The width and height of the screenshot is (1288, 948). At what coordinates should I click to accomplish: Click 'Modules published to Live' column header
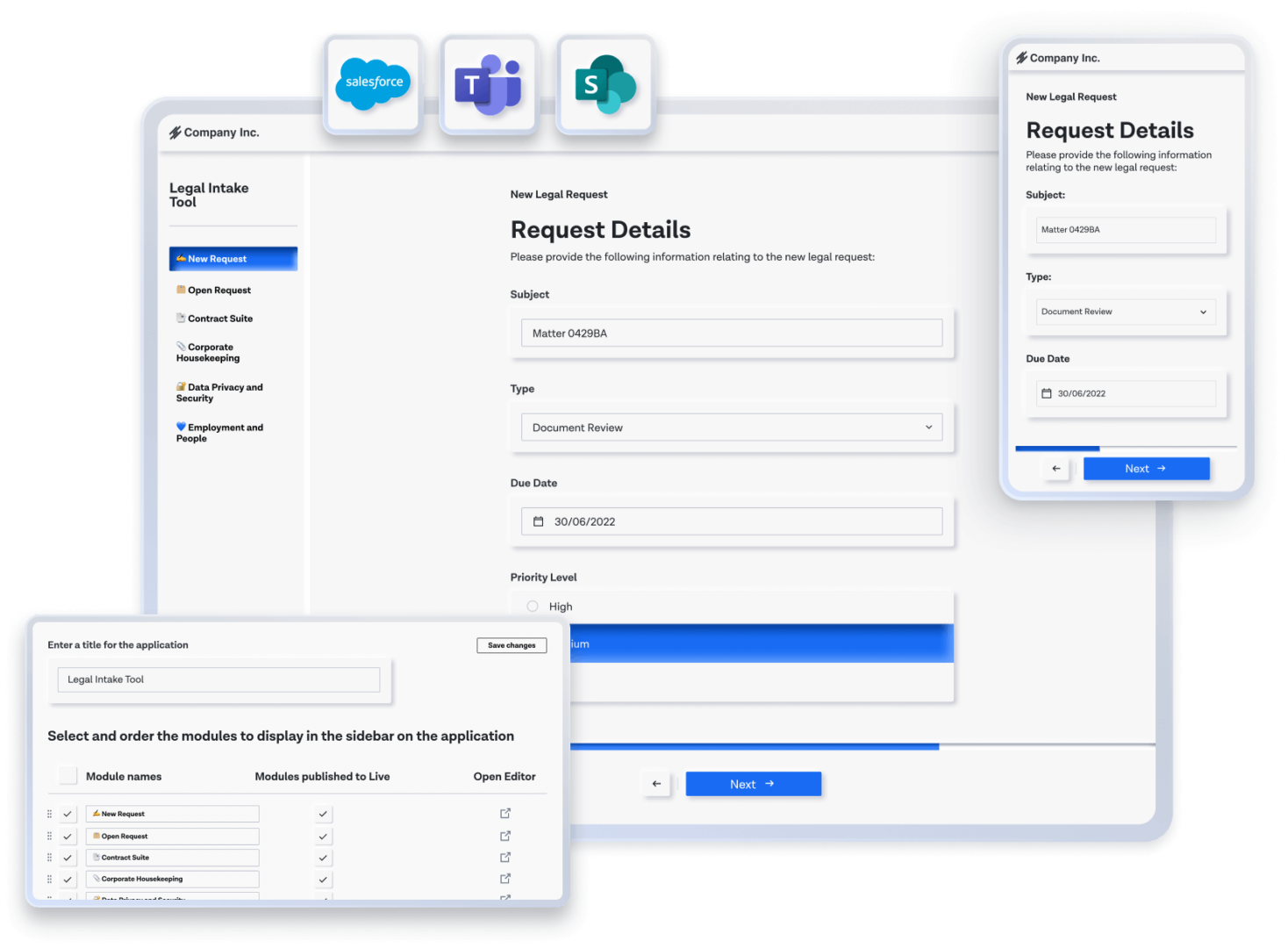point(322,776)
